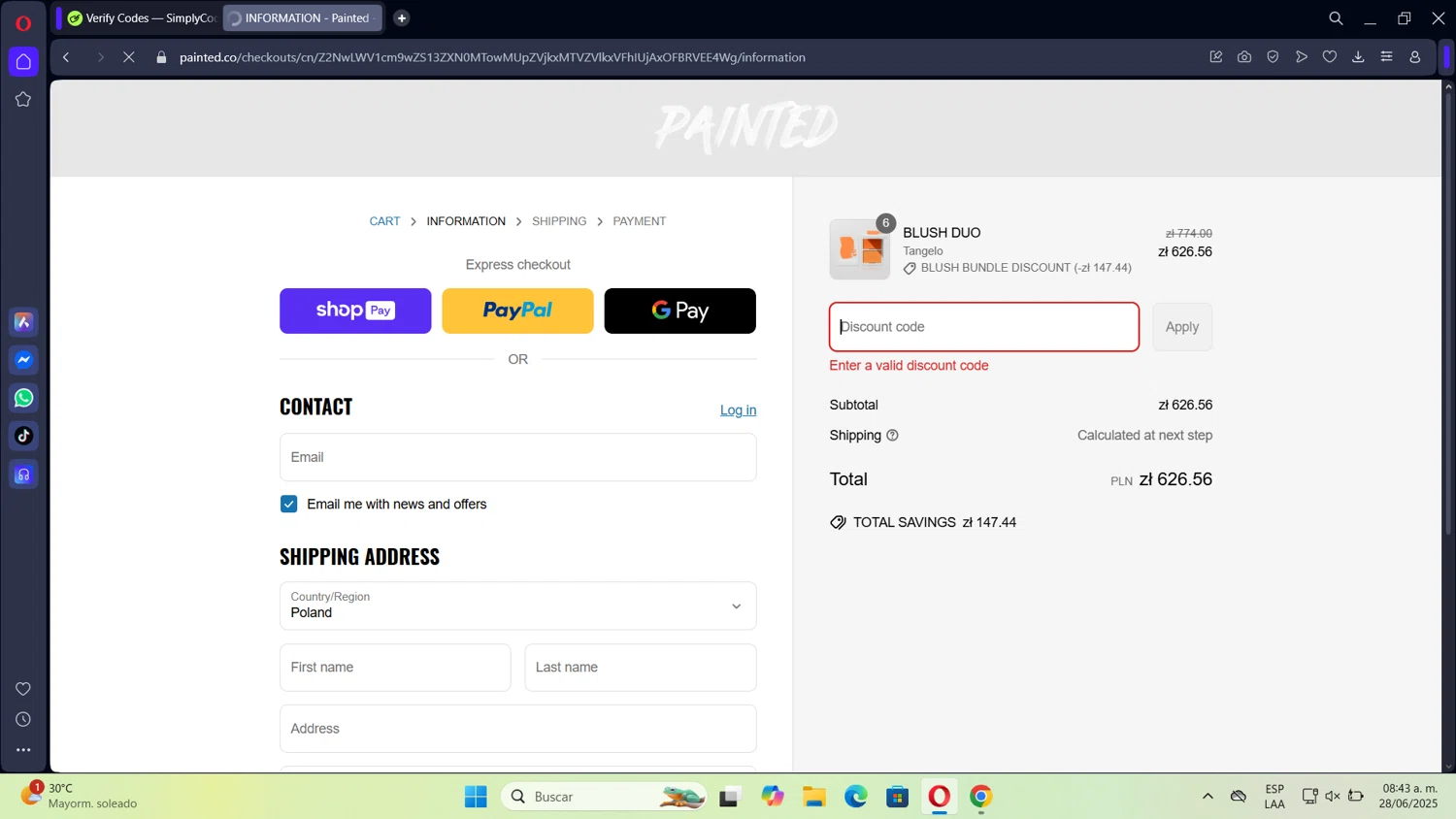Apply the discount code

(x=1182, y=327)
